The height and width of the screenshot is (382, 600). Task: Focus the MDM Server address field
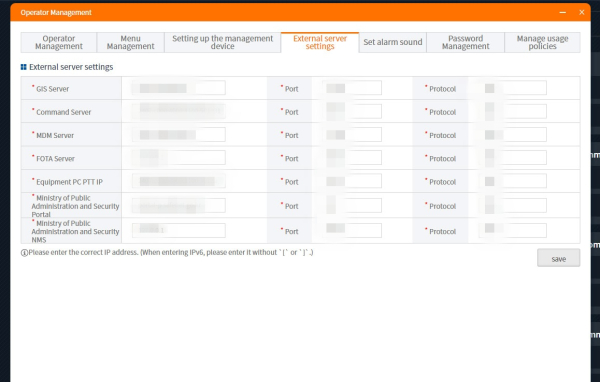[x=179, y=135]
